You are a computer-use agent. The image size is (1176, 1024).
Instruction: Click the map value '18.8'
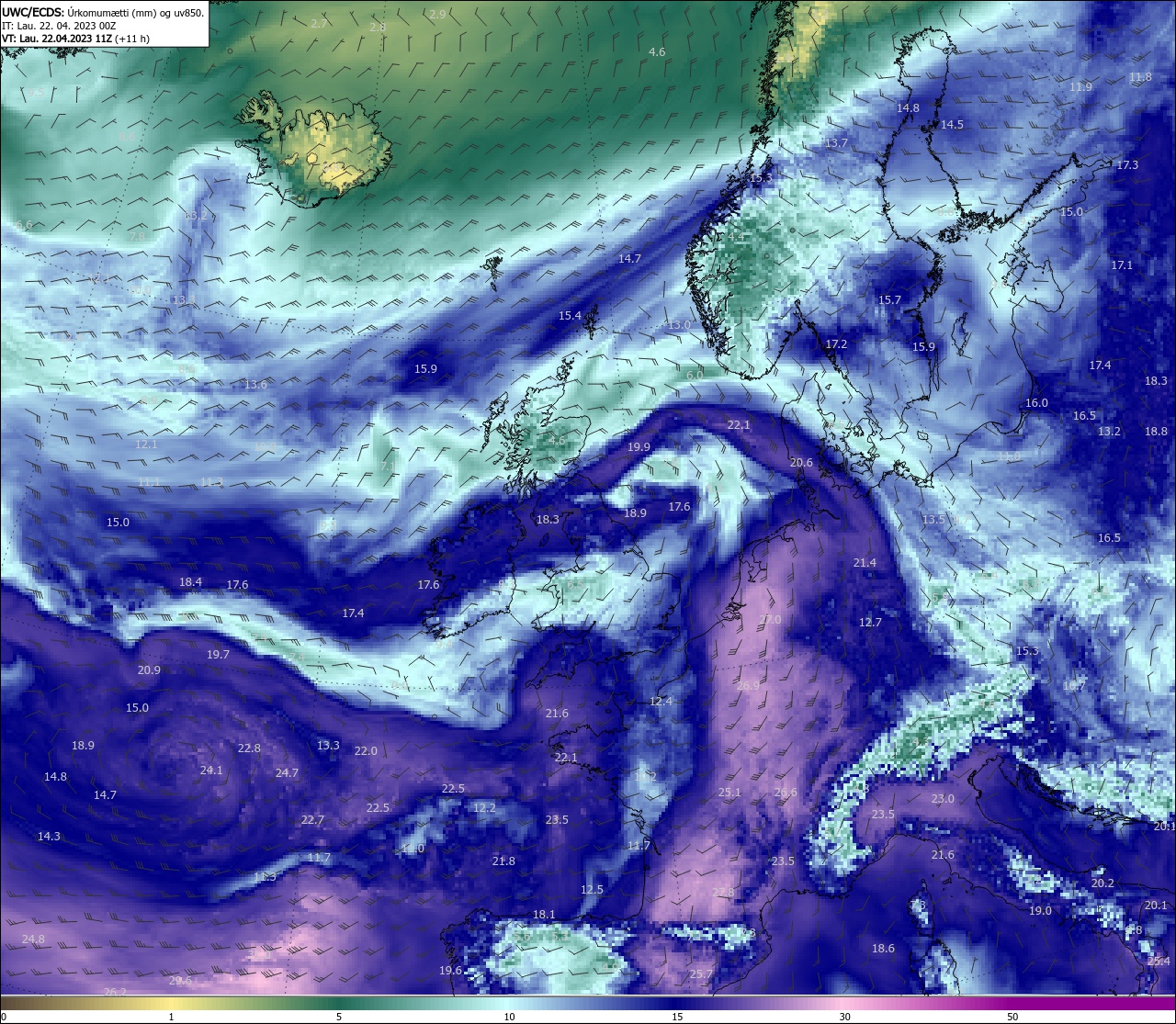click(1156, 431)
